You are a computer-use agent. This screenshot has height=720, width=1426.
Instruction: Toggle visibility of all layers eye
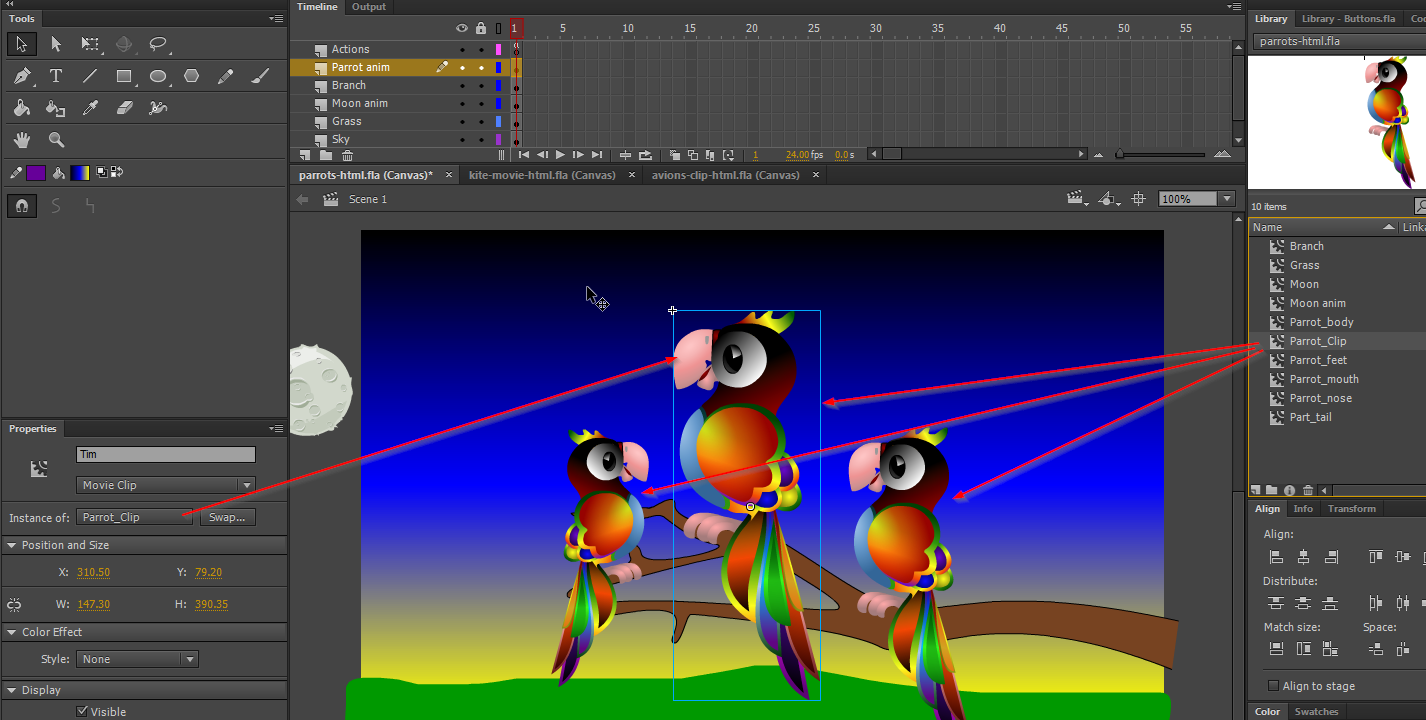[x=461, y=28]
